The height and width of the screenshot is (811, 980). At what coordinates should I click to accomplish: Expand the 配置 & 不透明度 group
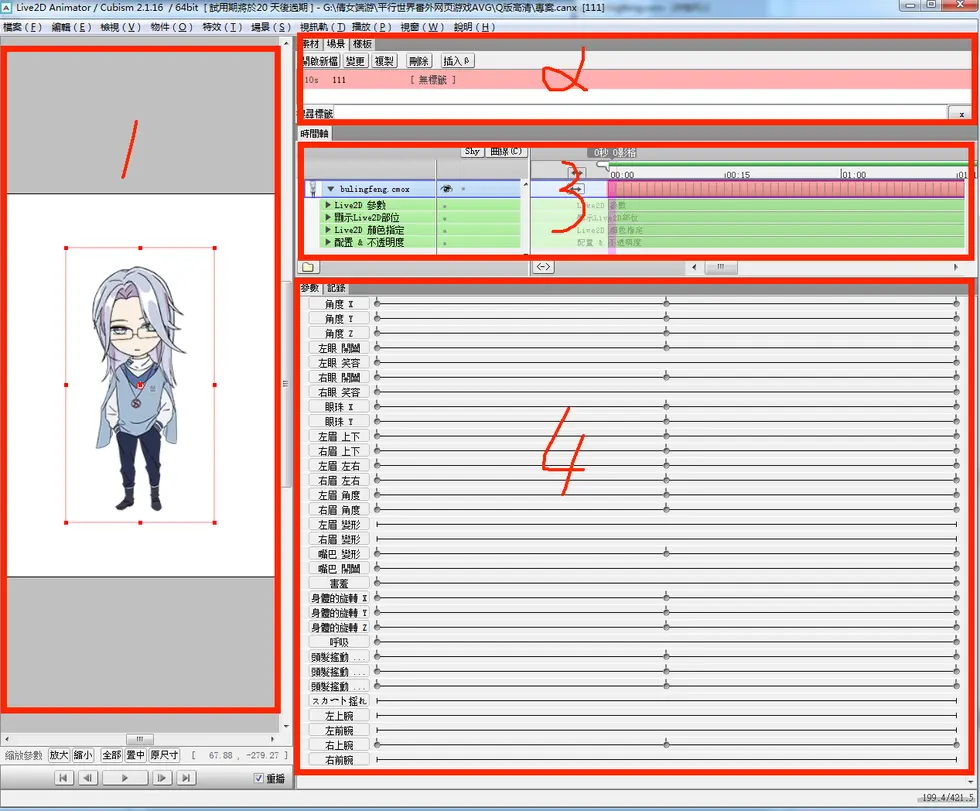(x=328, y=242)
